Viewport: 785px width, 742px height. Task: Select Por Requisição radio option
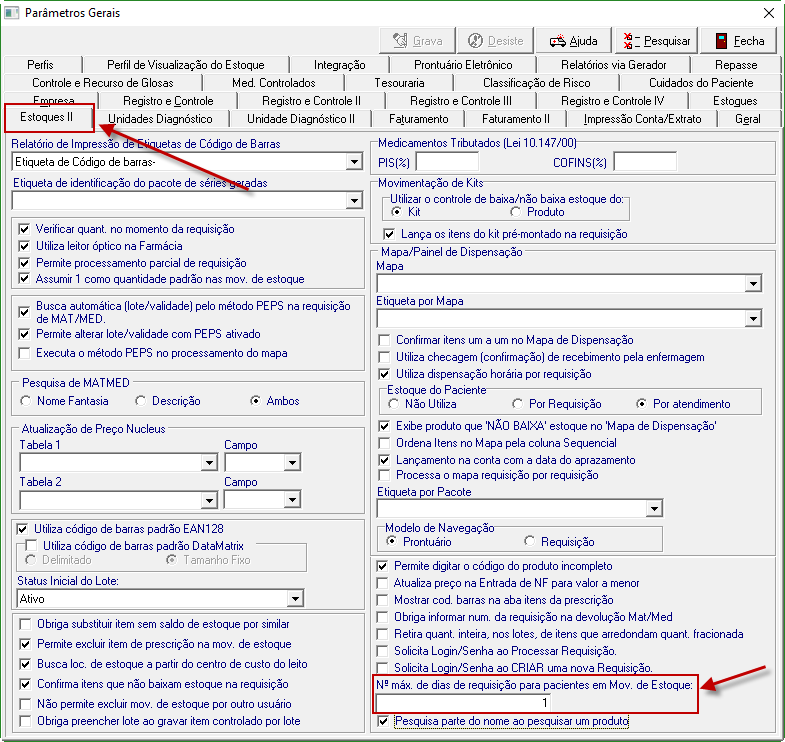517,404
